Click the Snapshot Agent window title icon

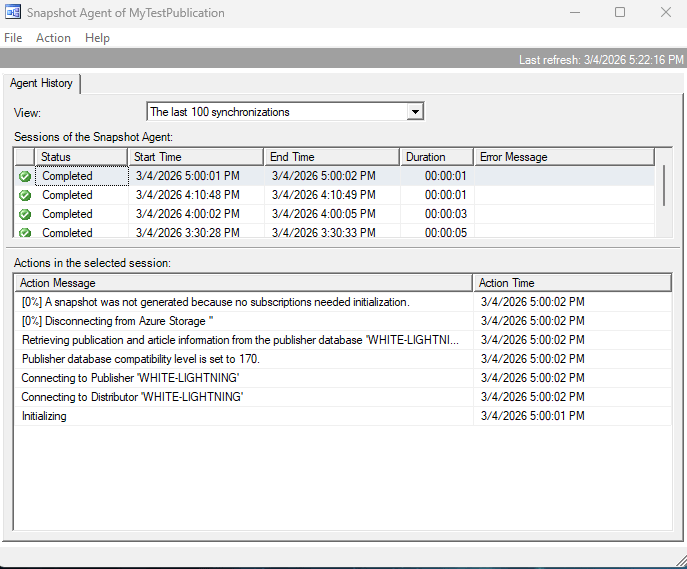(14, 13)
